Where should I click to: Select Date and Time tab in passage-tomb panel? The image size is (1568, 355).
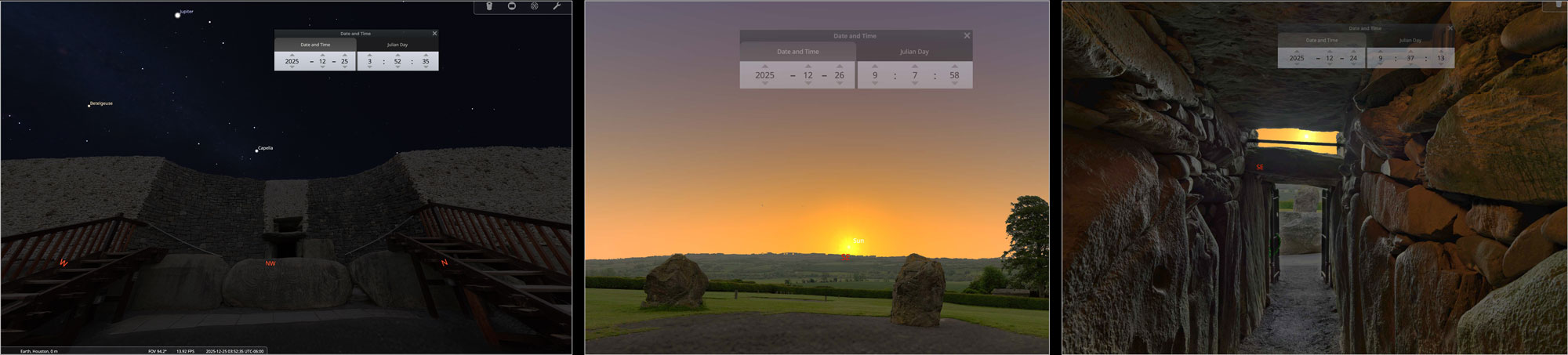click(x=1322, y=40)
